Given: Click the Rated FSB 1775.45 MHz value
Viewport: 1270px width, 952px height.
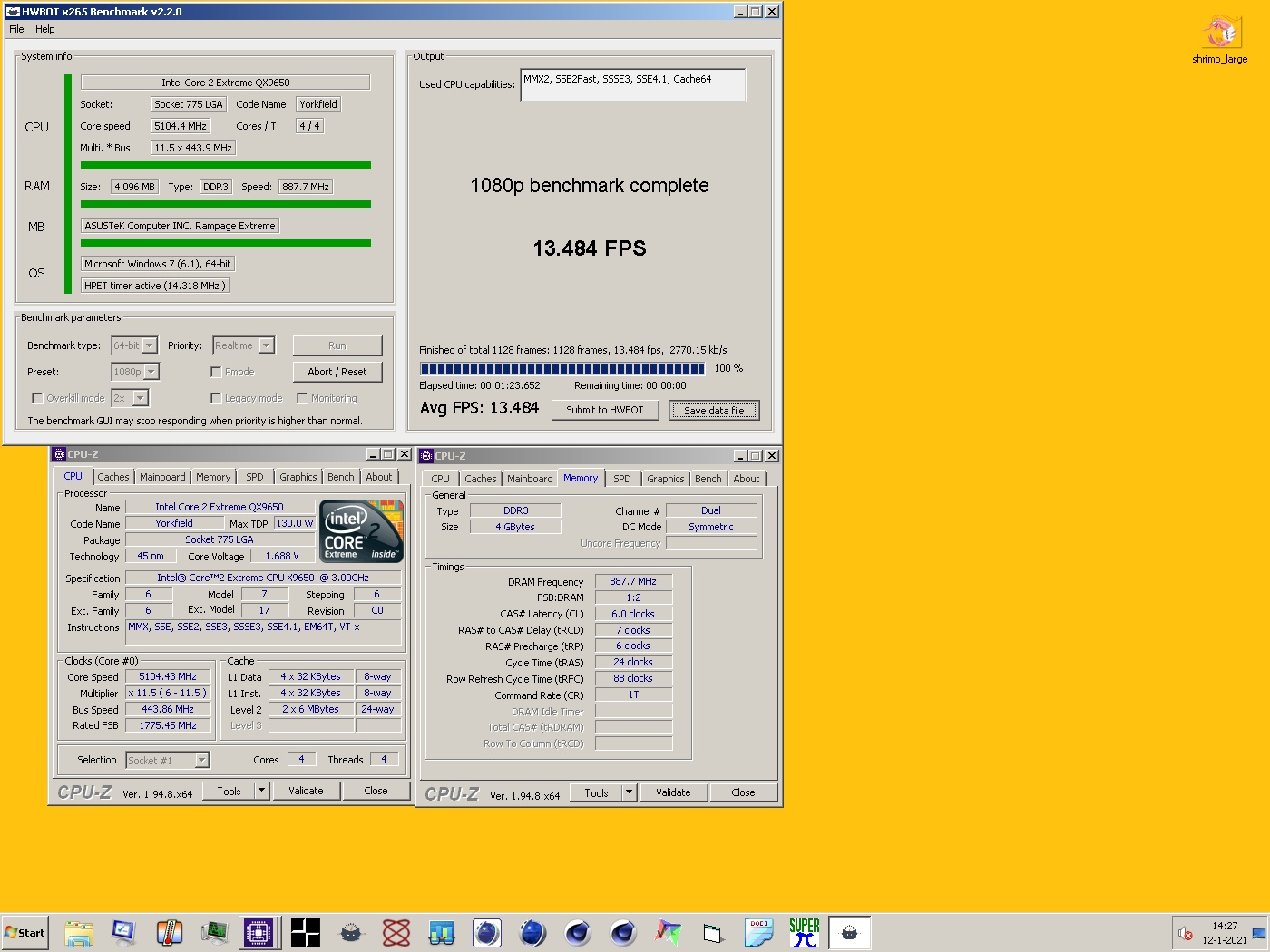Looking at the screenshot, I should click(168, 725).
